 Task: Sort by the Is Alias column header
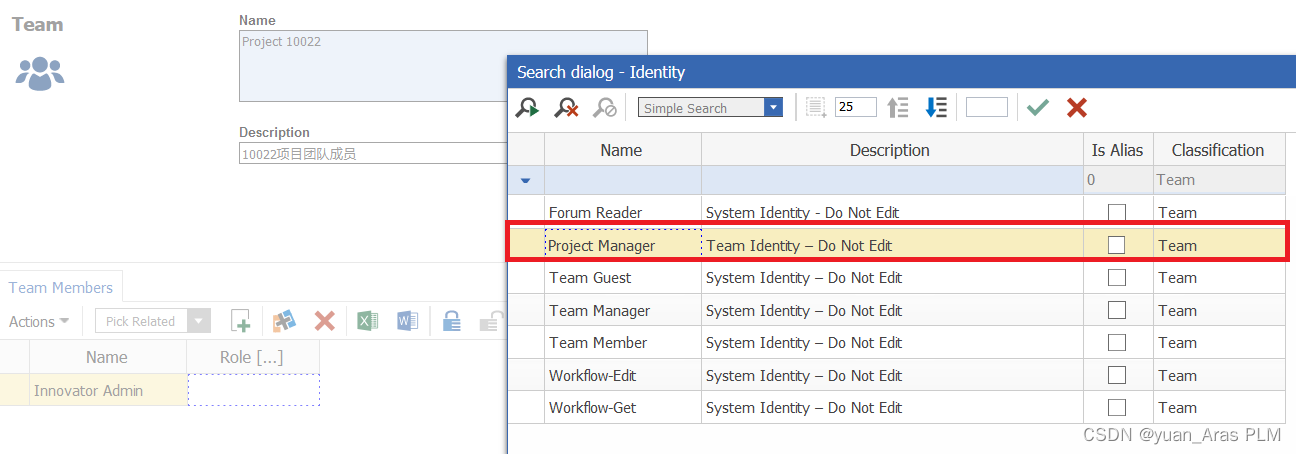click(1117, 150)
